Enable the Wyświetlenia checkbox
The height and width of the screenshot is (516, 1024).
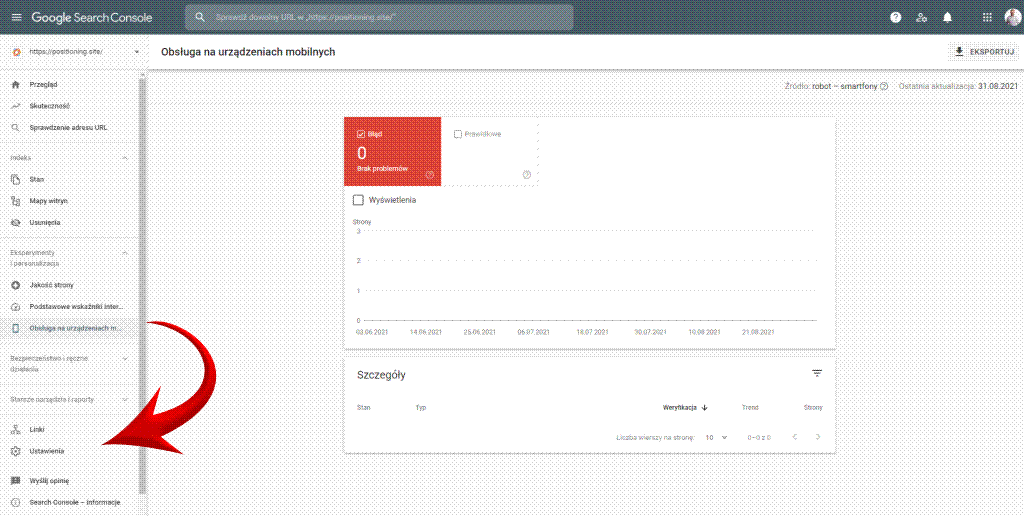[358, 200]
